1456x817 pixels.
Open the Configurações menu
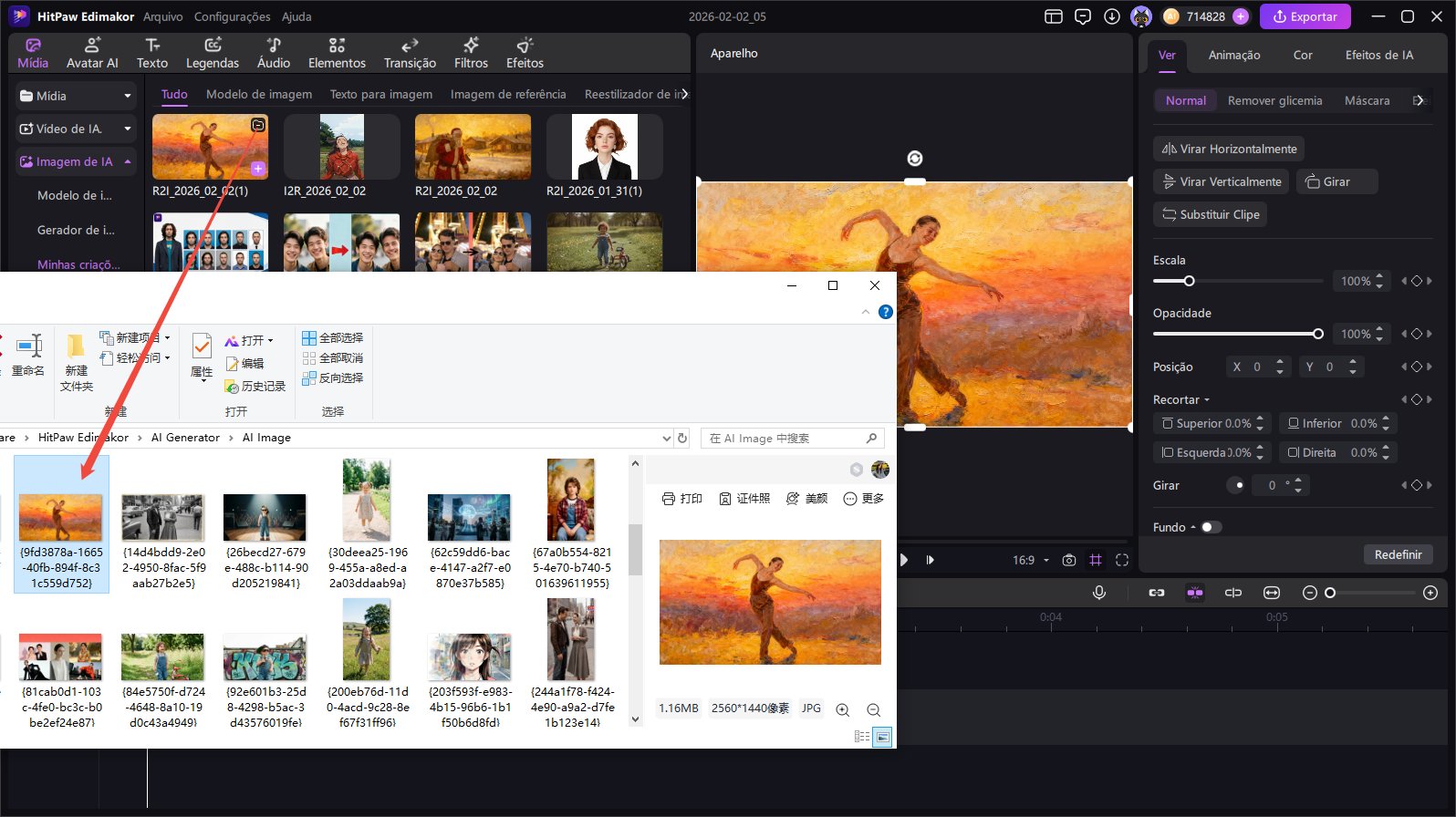point(232,16)
